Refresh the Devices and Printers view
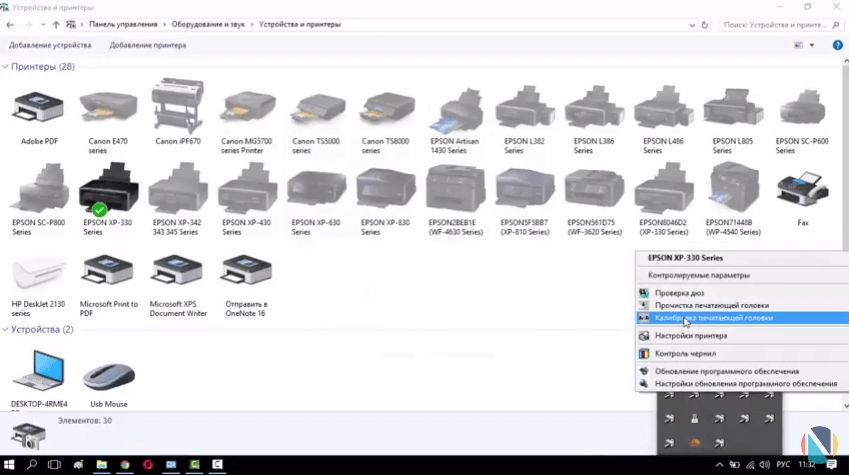This screenshot has width=849, height=475. coord(704,25)
